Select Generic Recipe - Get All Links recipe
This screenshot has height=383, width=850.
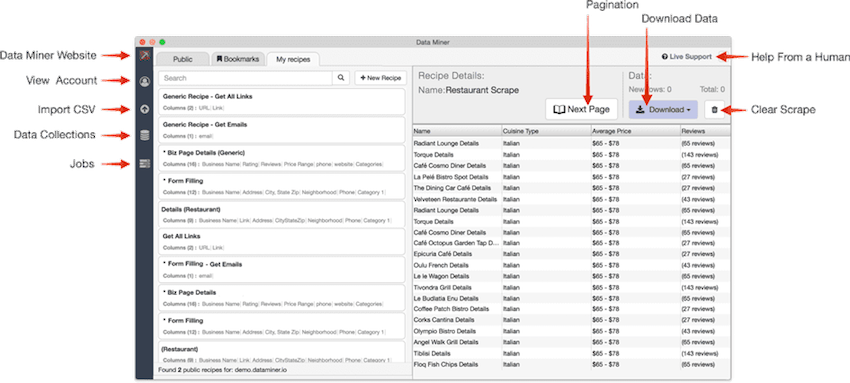point(282,102)
